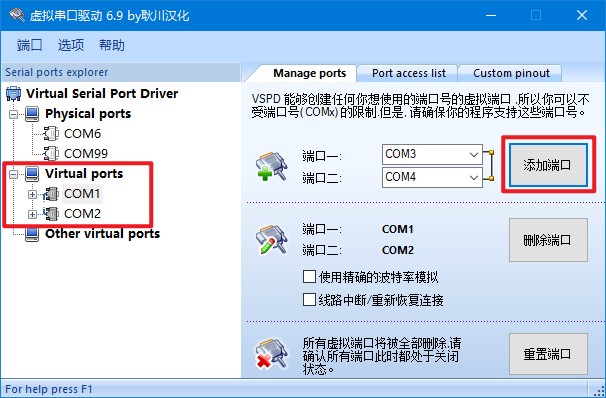Select the COM6 port connector icon
Viewport: 606px width, 398px height.
pos(51,134)
